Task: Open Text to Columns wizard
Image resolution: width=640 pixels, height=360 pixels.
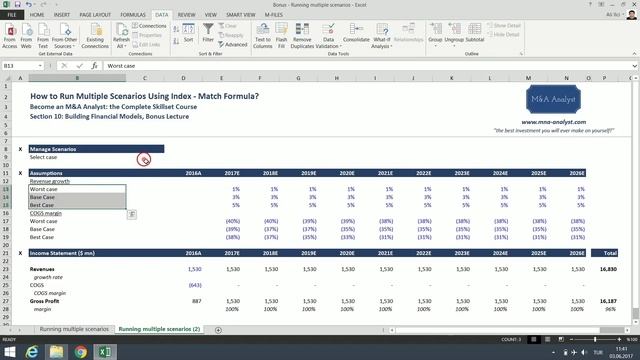Action: [x=262, y=36]
